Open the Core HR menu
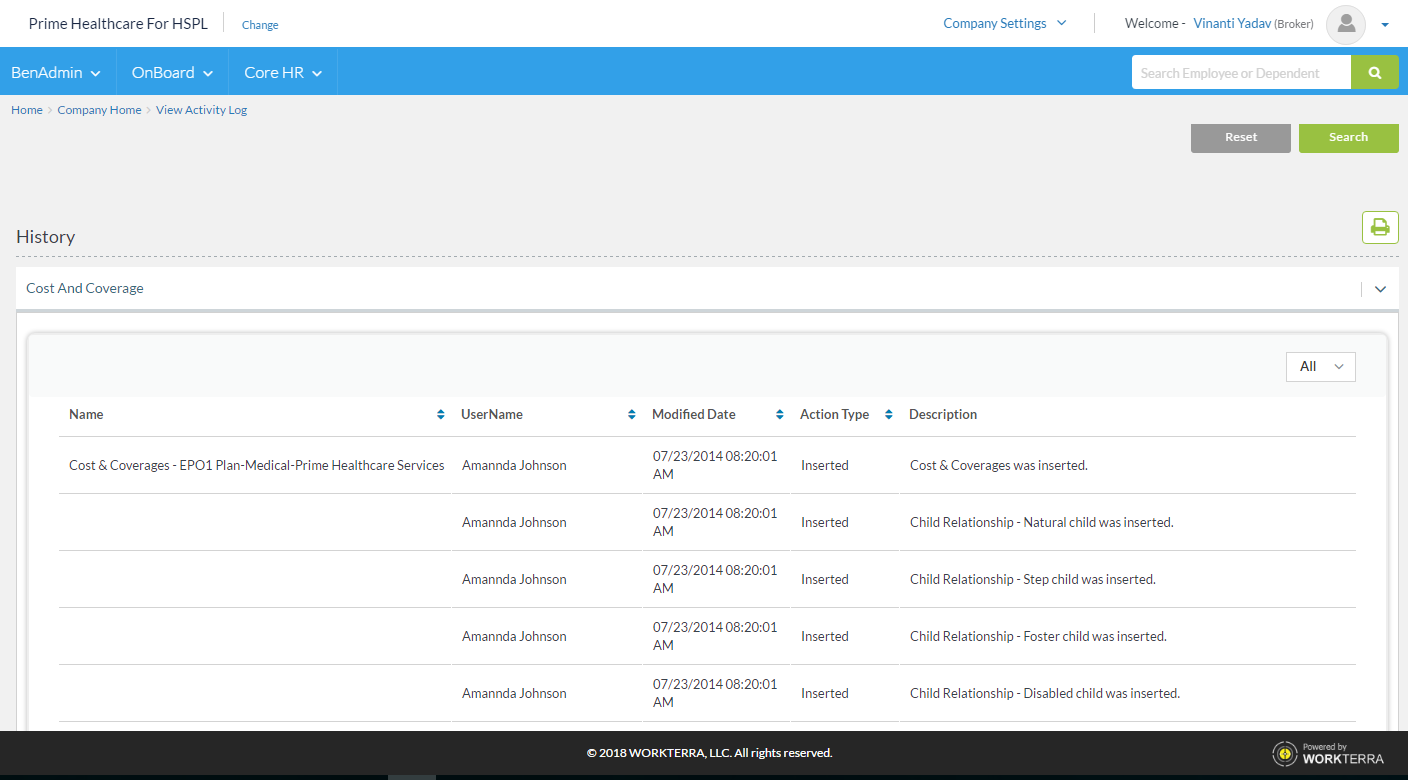The width and height of the screenshot is (1408, 780). pos(283,73)
